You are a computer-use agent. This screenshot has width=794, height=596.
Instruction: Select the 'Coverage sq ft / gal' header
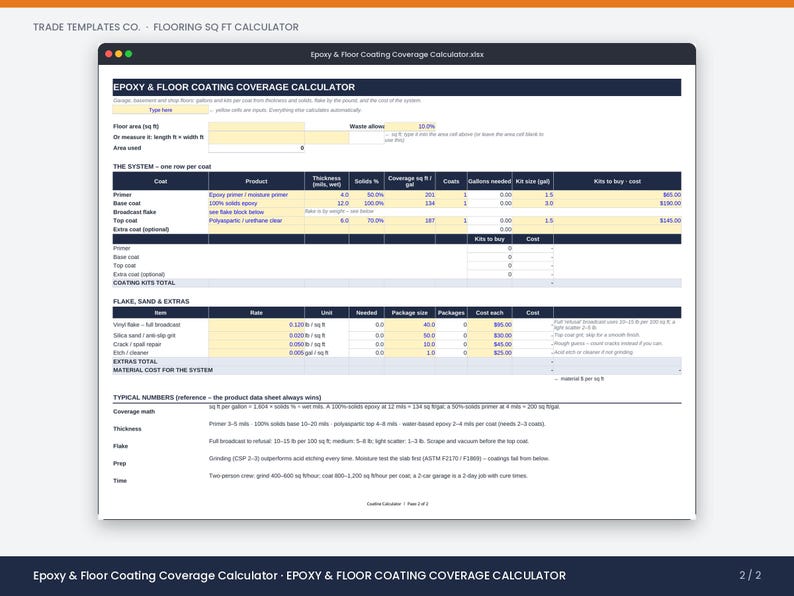410,181
